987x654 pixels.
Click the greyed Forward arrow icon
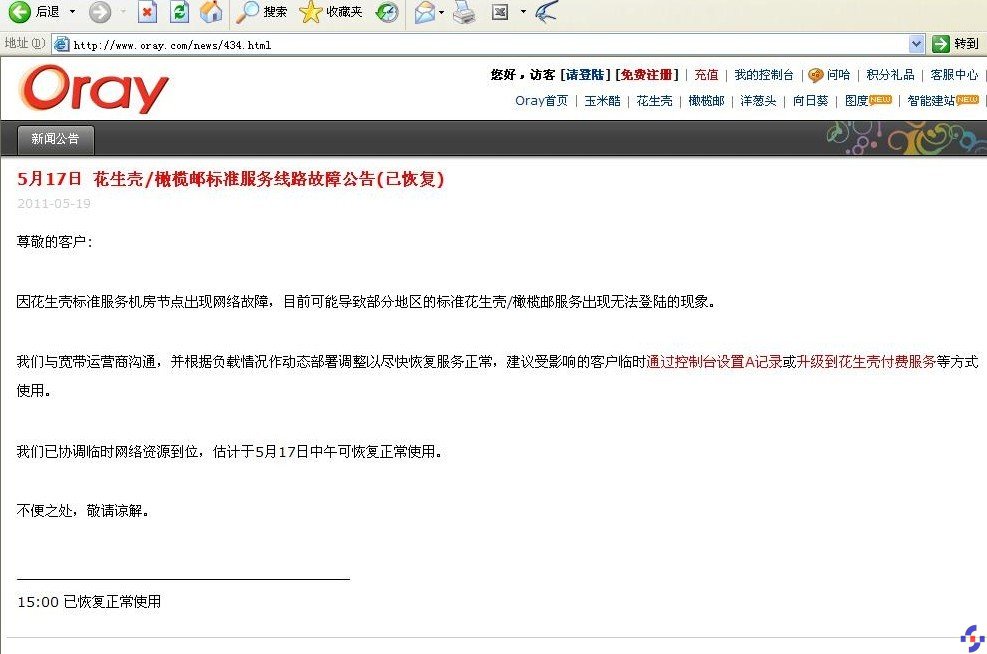tap(99, 11)
